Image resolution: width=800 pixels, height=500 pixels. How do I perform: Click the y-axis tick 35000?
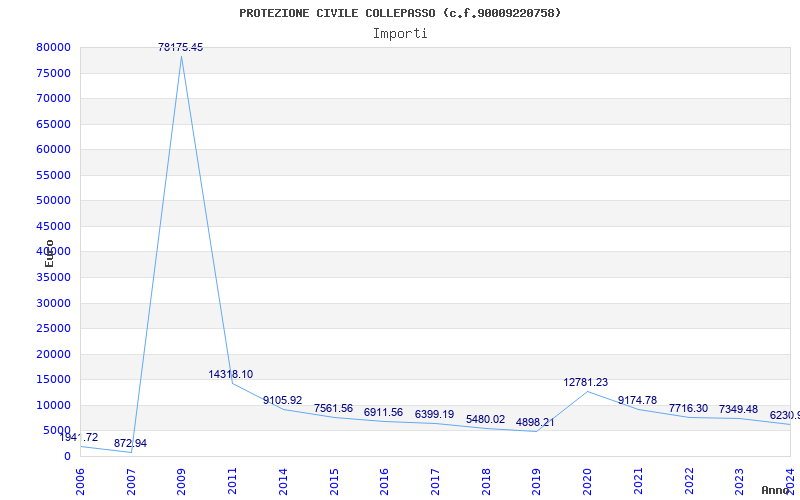53,278
